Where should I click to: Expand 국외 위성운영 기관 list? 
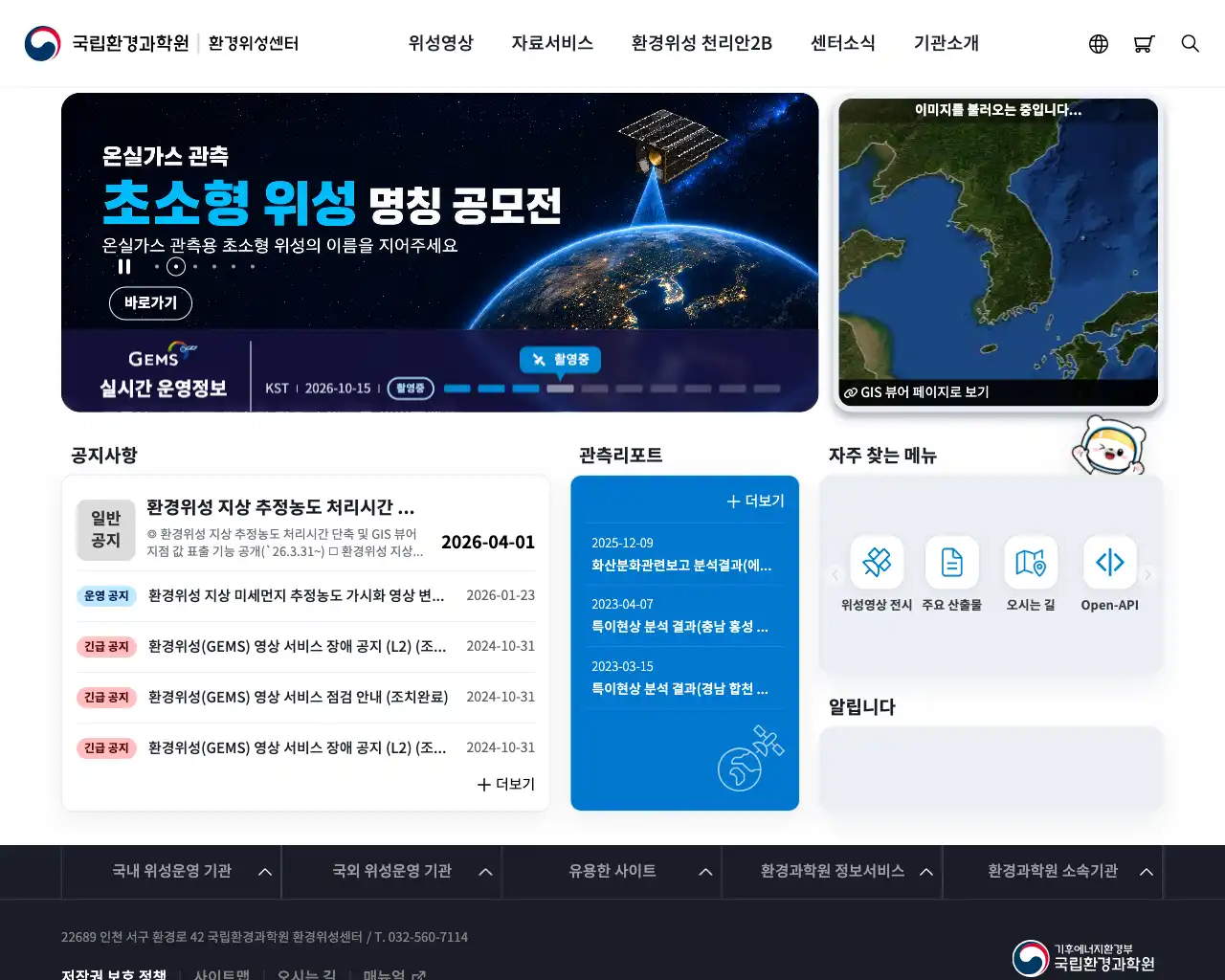[x=391, y=872]
